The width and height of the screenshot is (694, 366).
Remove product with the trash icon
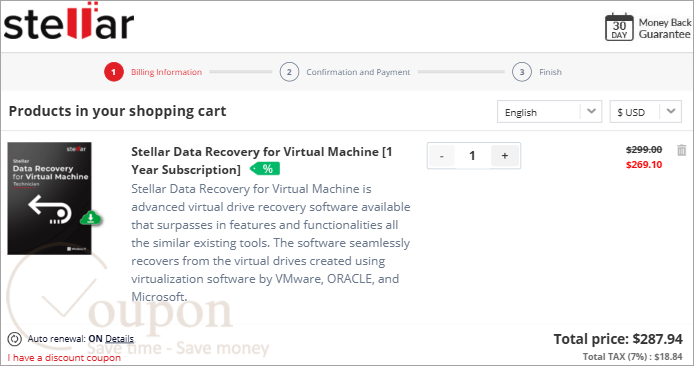point(682,150)
